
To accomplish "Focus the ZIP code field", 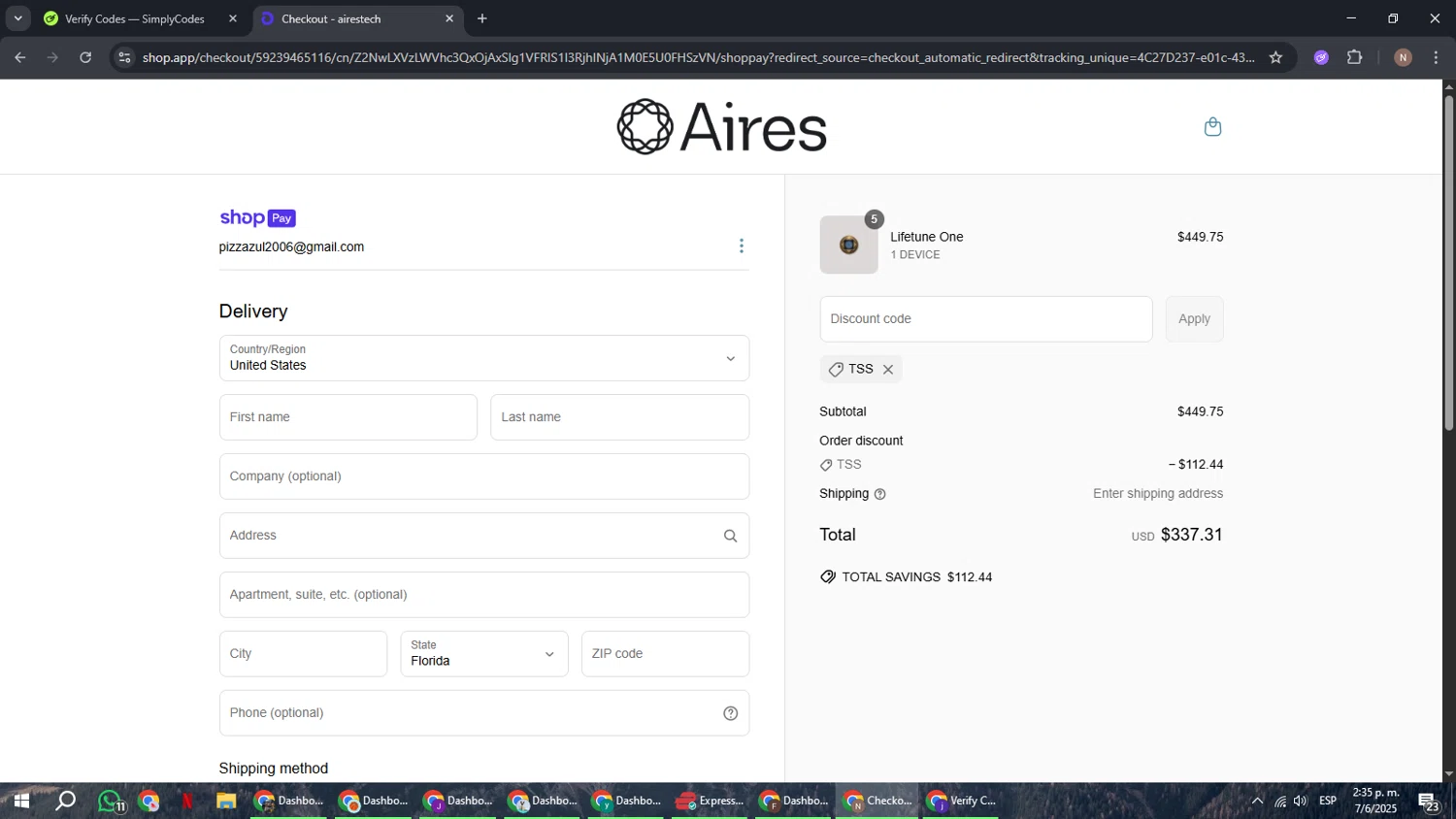I will click(x=665, y=654).
